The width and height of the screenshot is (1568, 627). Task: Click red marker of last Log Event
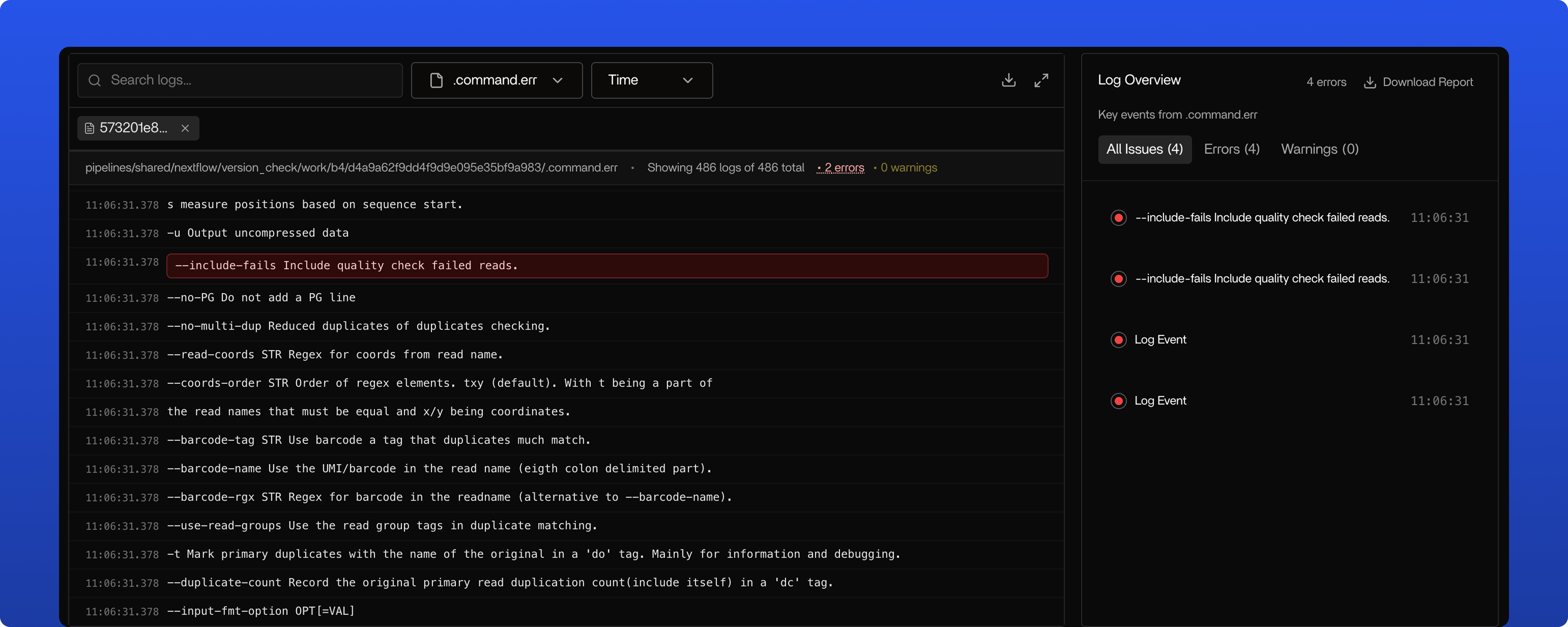[x=1118, y=401]
